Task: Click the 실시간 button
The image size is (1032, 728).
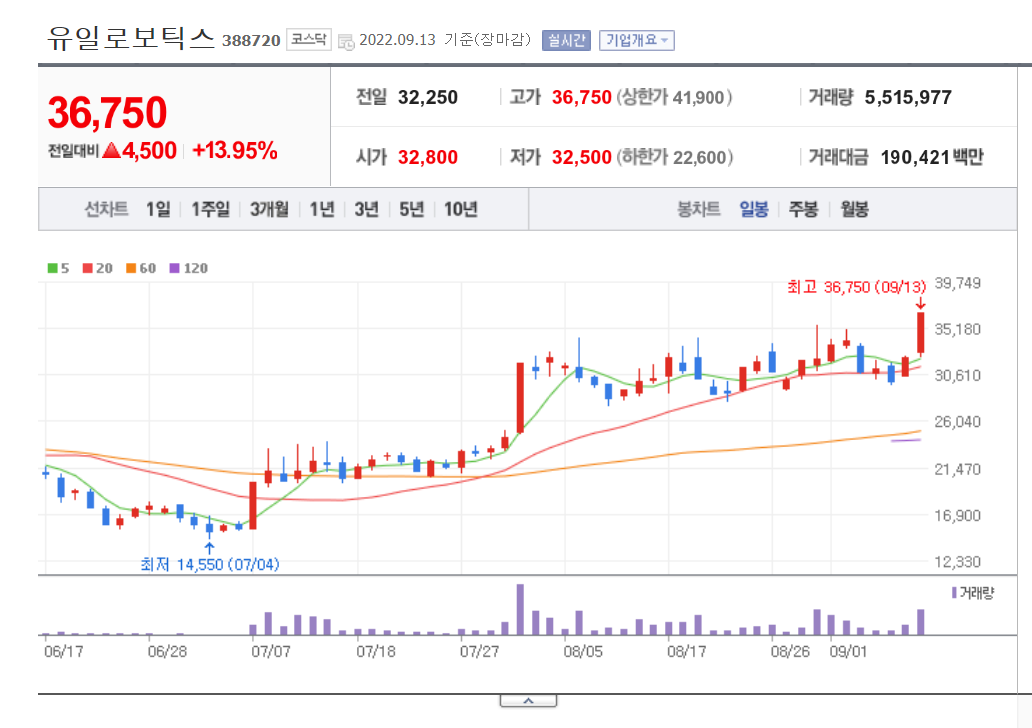Action: tap(566, 40)
